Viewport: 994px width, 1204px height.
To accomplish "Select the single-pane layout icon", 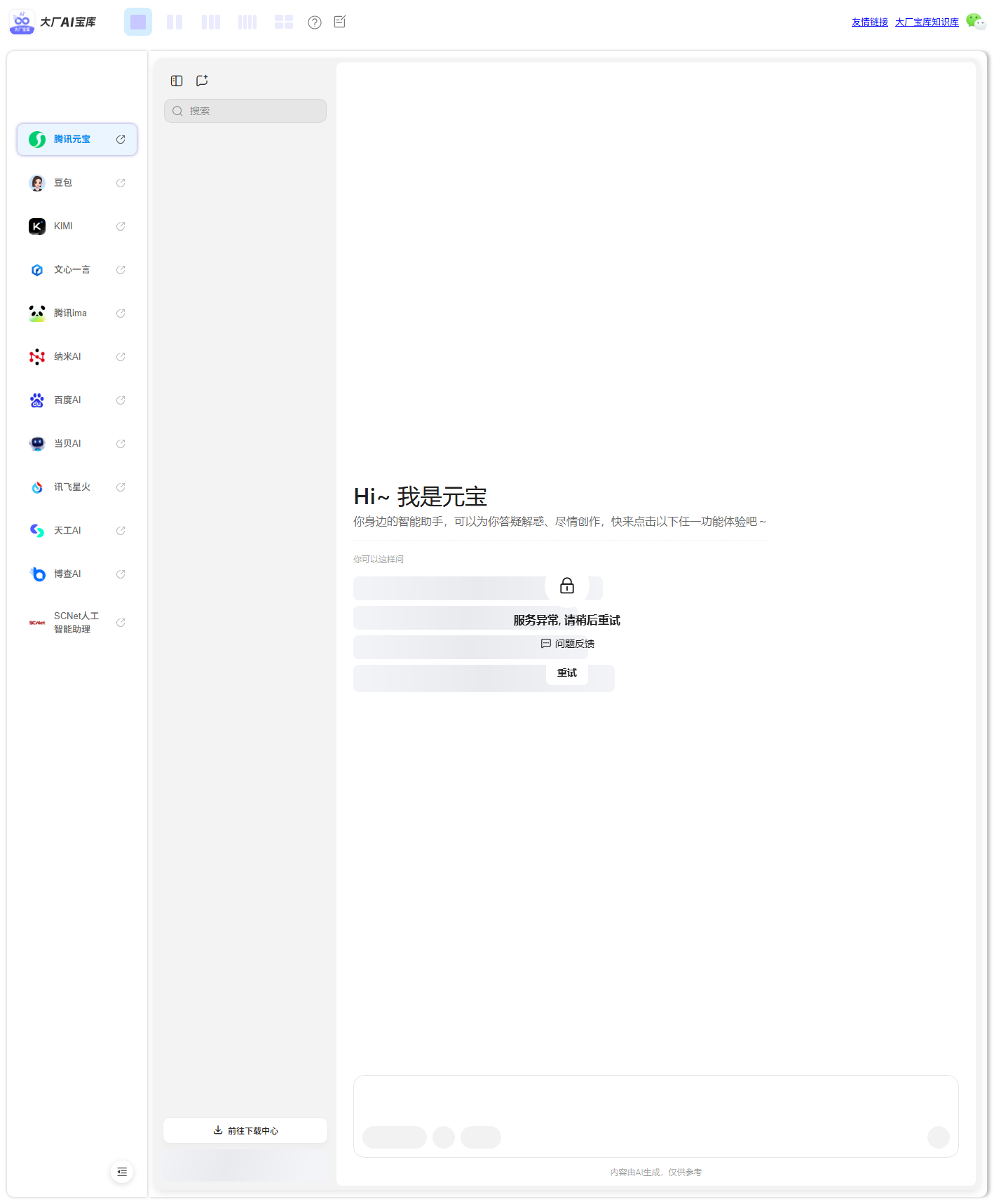I will tap(138, 22).
